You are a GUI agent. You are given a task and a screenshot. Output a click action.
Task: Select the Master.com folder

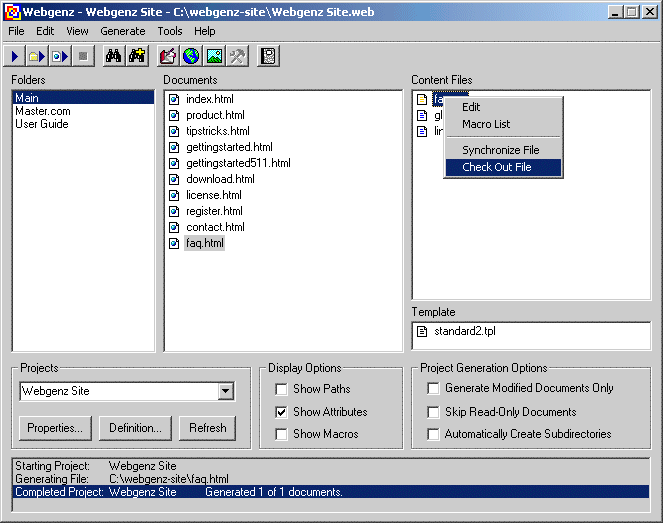tap(43, 111)
